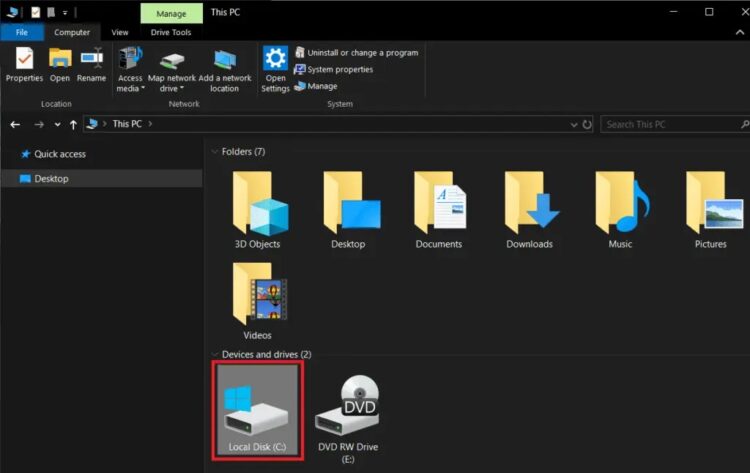Expand the chevron after This PC breadcrumb
The width and height of the screenshot is (750, 473).
(x=150, y=124)
